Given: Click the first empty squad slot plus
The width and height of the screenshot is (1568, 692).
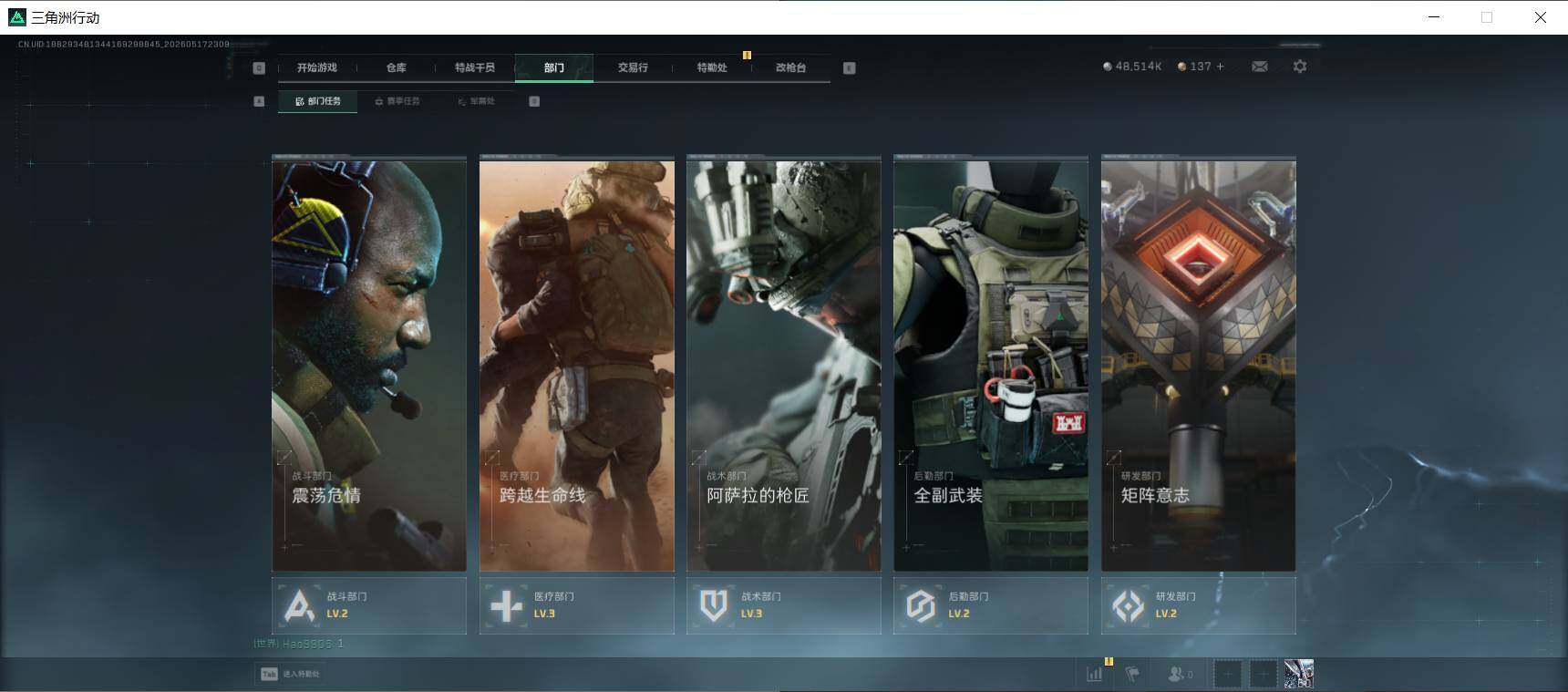Looking at the screenshot, I should click(x=1228, y=674).
